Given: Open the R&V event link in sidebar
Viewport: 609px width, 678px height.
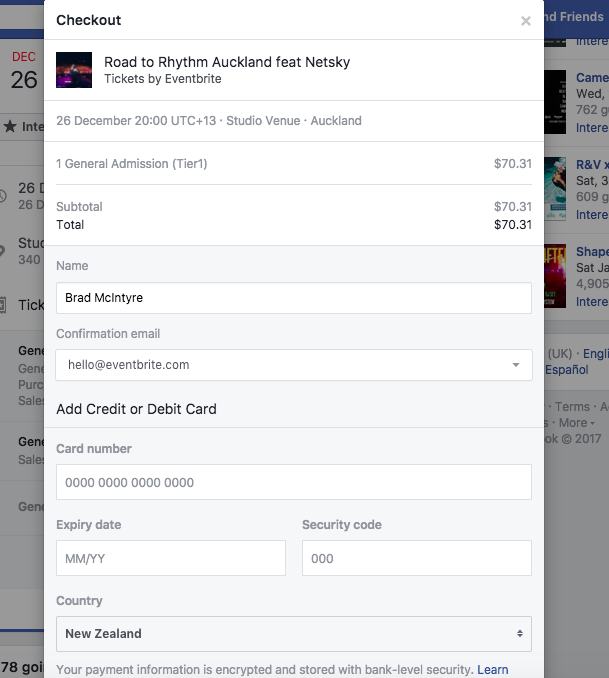Looking at the screenshot, I should (x=592, y=164).
